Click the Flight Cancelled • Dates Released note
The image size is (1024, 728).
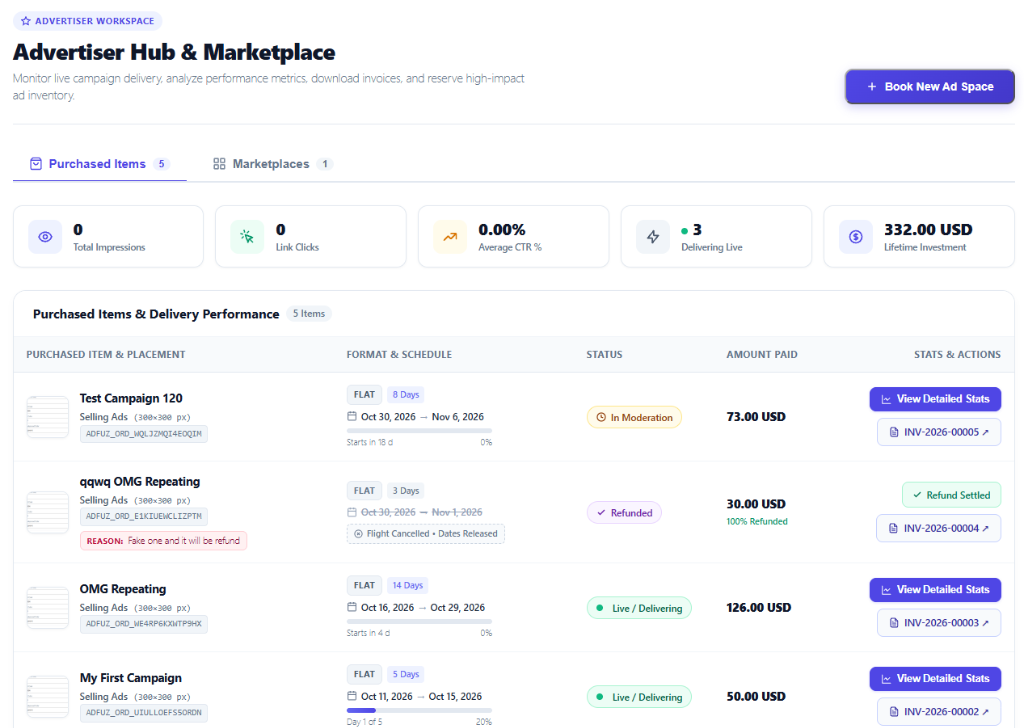click(426, 533)
